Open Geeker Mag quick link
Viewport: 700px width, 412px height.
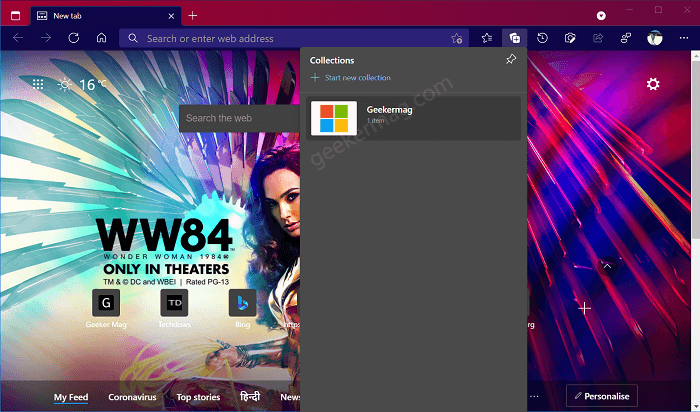tap(106, 309)
